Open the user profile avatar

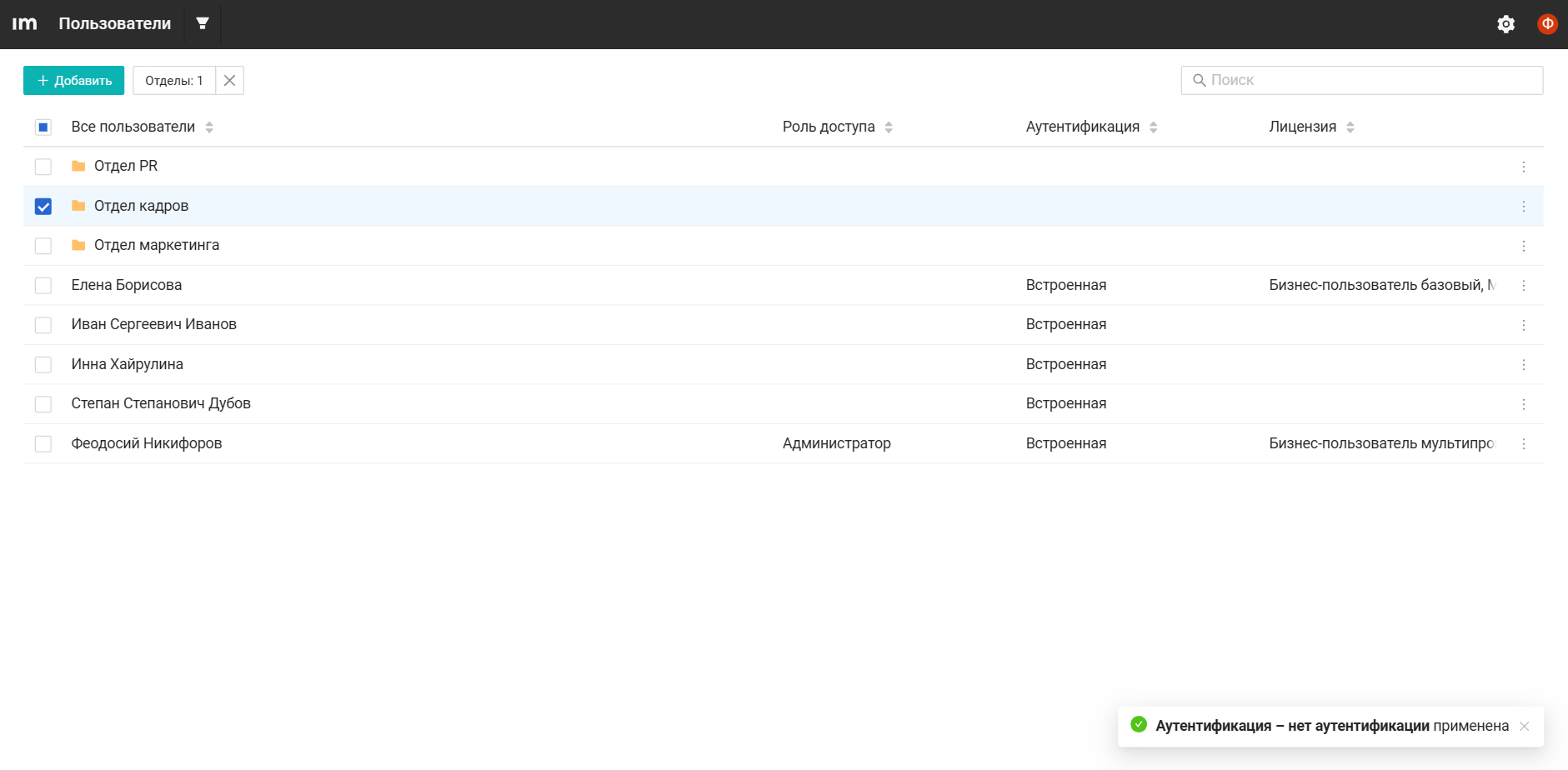(1547, 24)
